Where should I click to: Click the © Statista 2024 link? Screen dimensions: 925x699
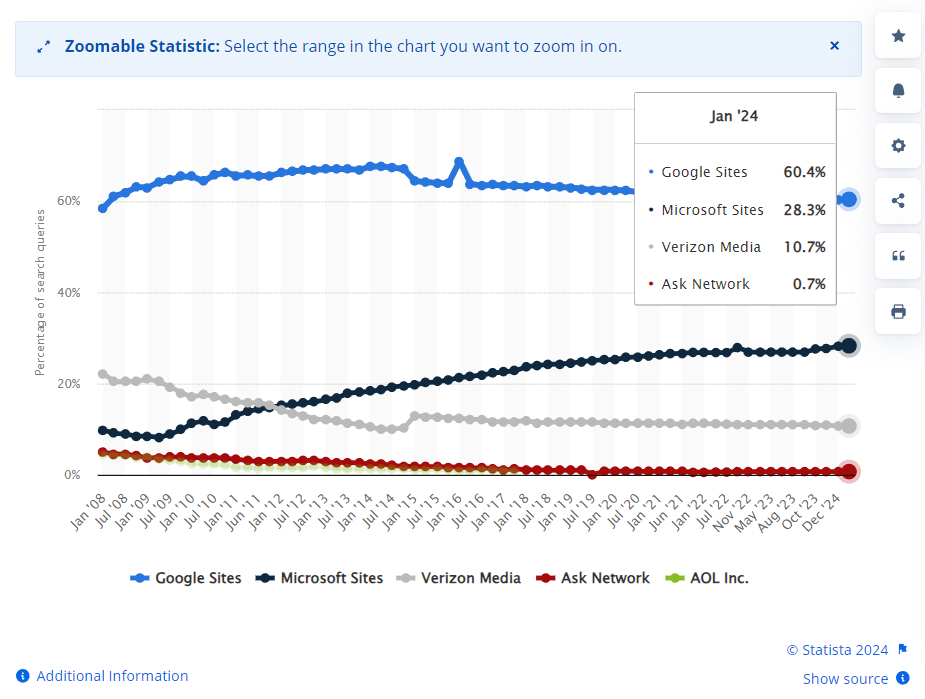837,650
